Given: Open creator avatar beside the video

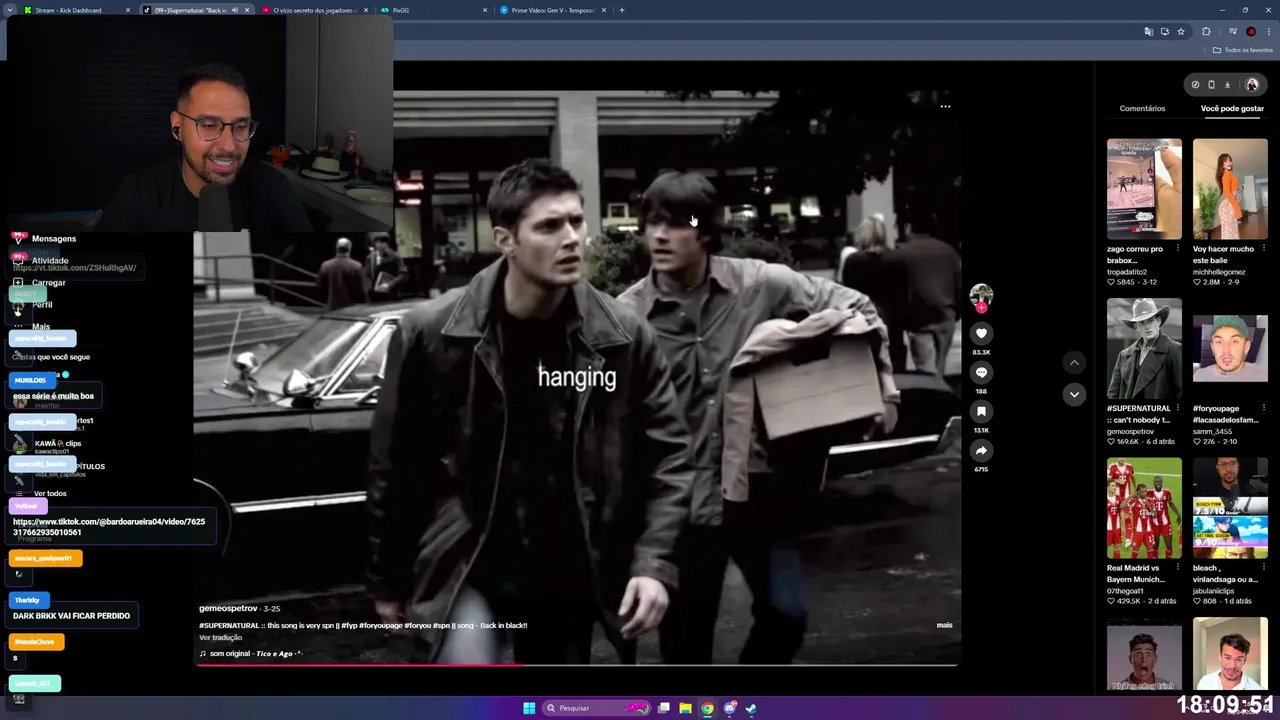Looking at the screenshot, I should coord(981,295).
